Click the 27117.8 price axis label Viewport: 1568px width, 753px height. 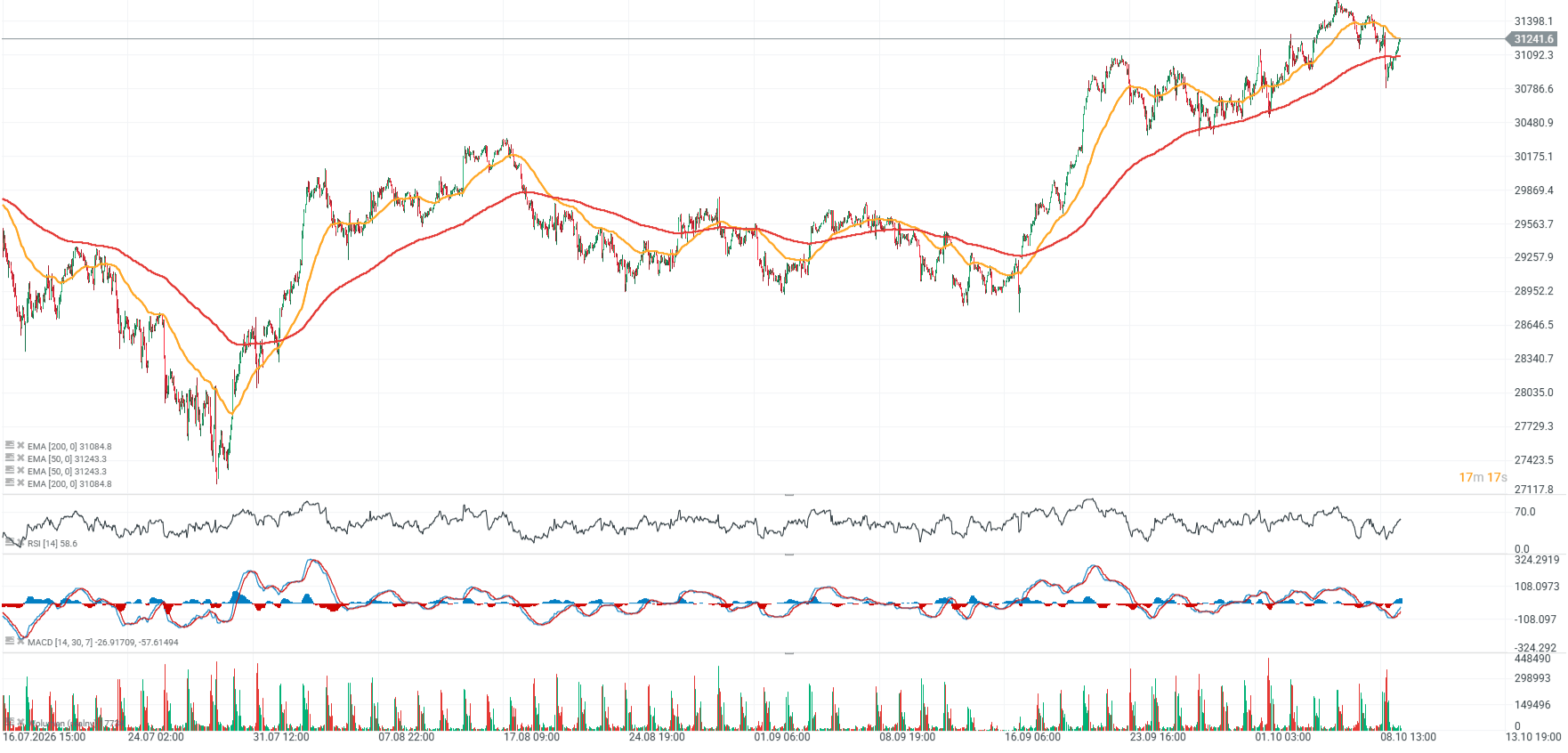pos(1533,490)
